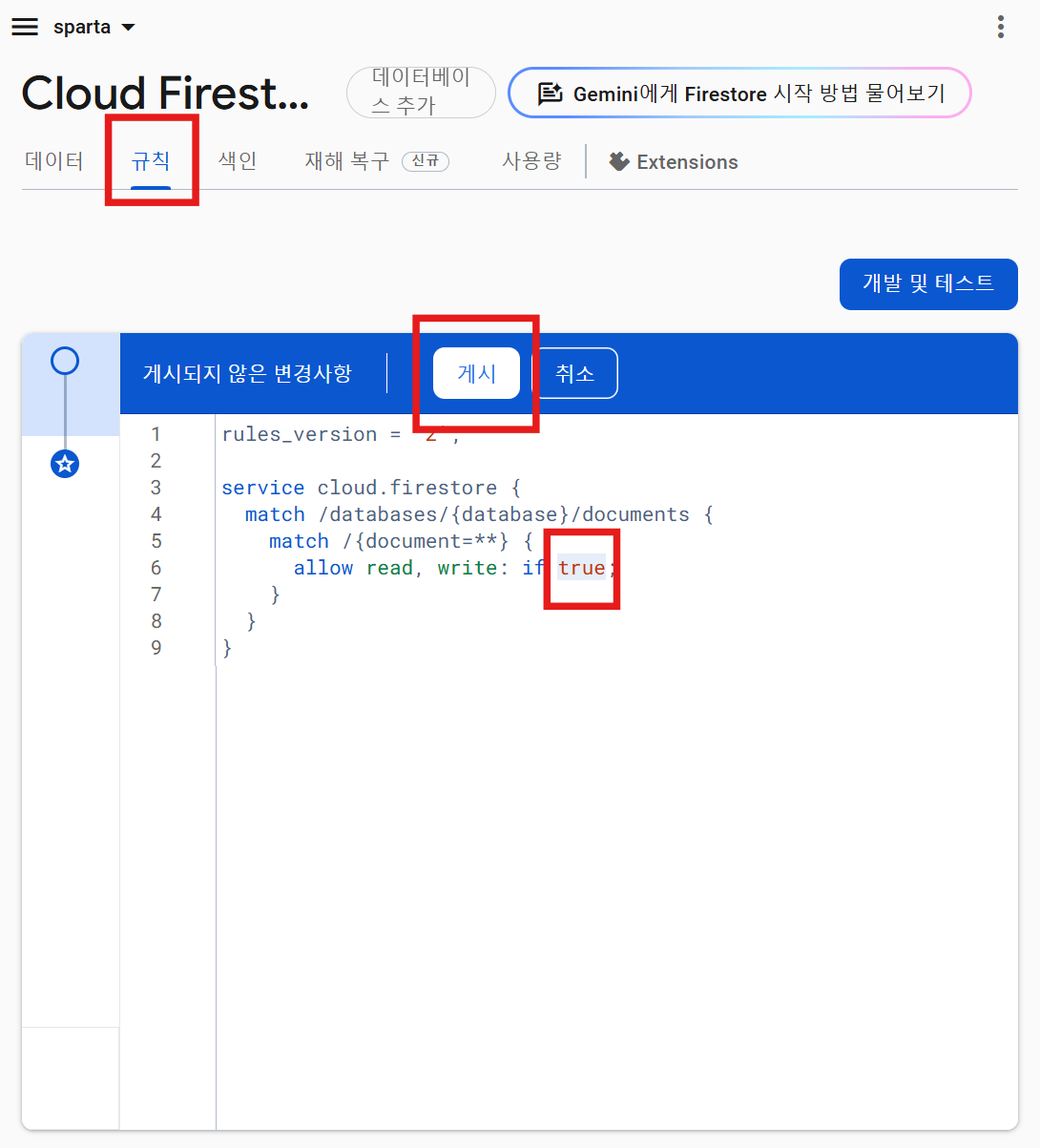Click the 'allow read, write' text

click(395, 568)
